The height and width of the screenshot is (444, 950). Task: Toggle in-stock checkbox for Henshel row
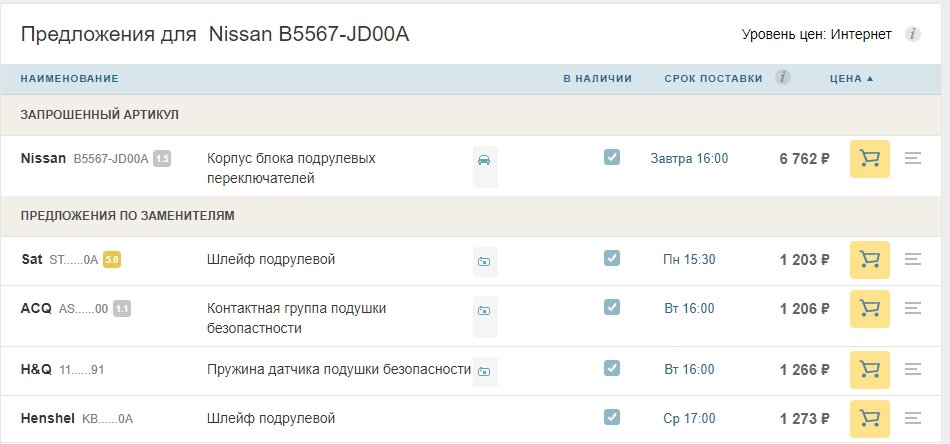pyautogui.click(x=612, y=417)
